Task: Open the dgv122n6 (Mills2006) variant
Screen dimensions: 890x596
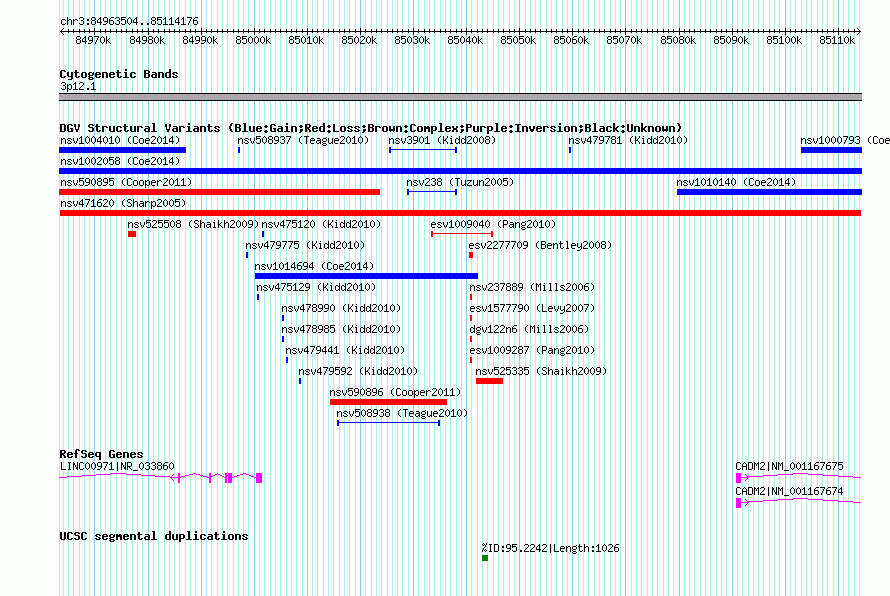Action: click(x=471, y=339)
